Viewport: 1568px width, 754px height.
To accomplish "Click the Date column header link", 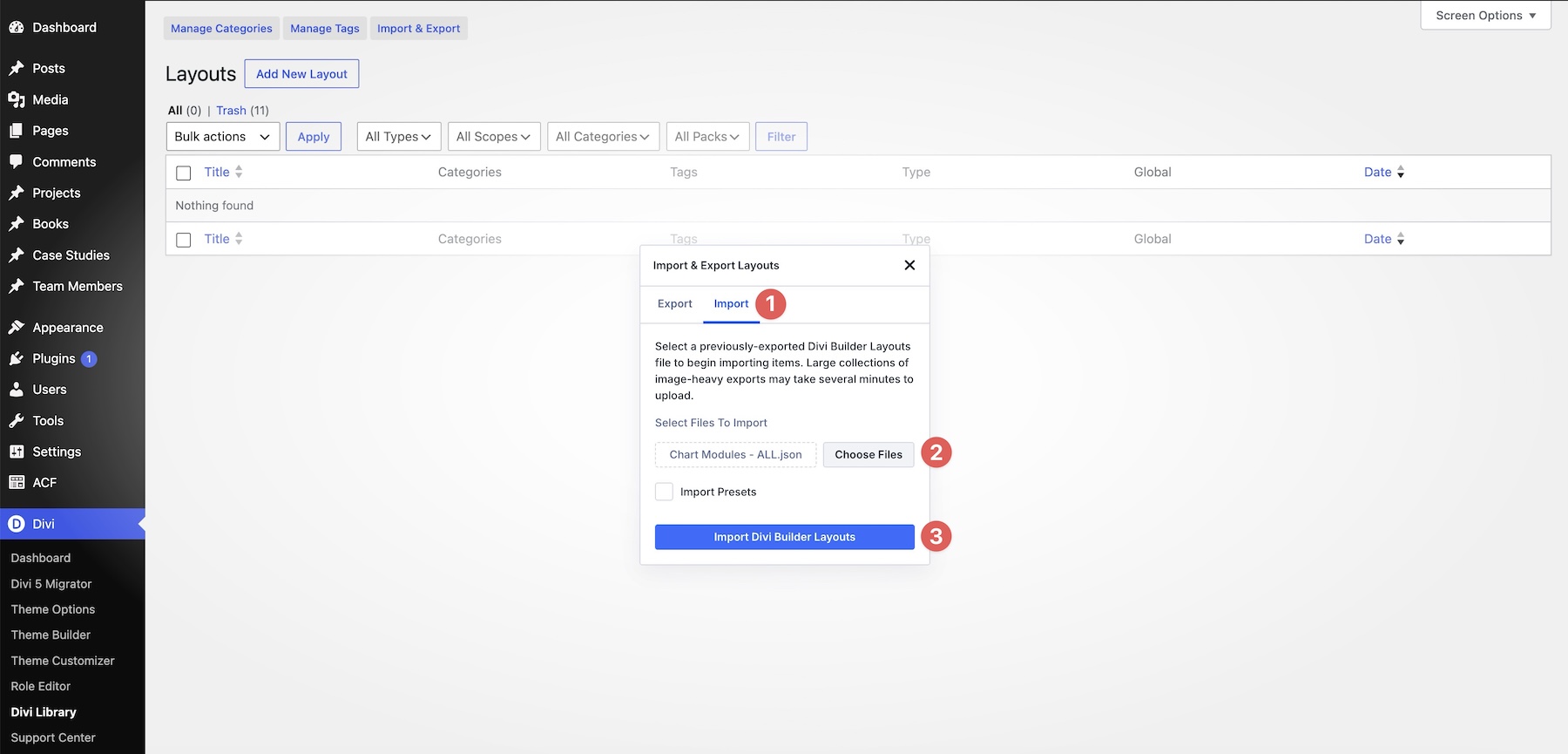I will tap(1377, 172).
